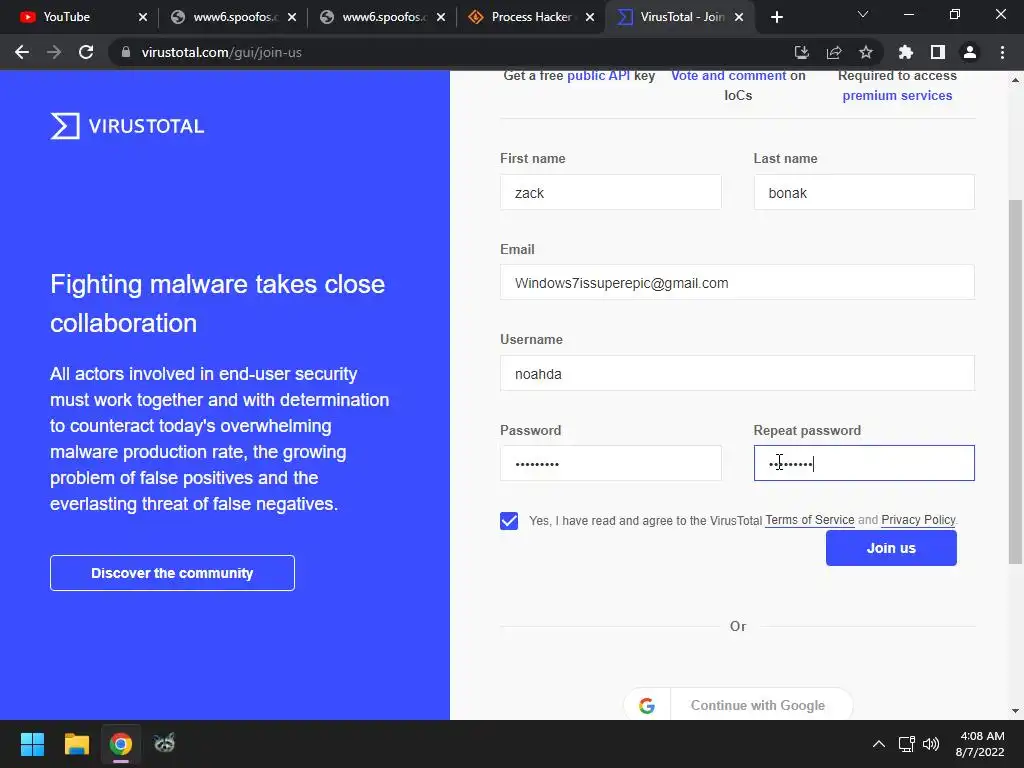
Task: Select the VirusTotal - Join tab
Action: pyautogui.click(x=679, y=17)
